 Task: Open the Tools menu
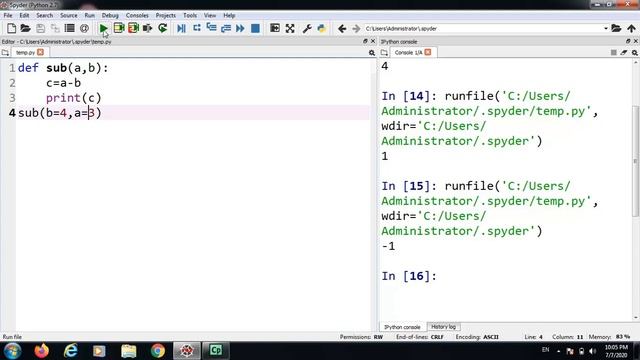(190, 16)
